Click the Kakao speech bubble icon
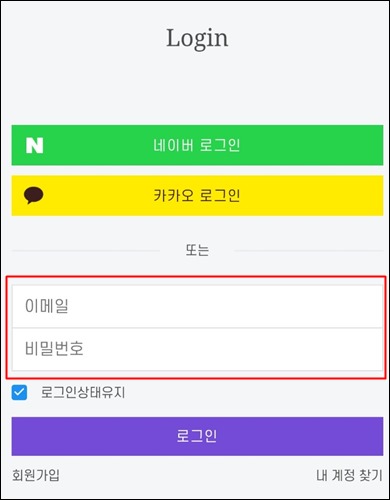This screenshot has height=500, width=390. coord(34,195)
